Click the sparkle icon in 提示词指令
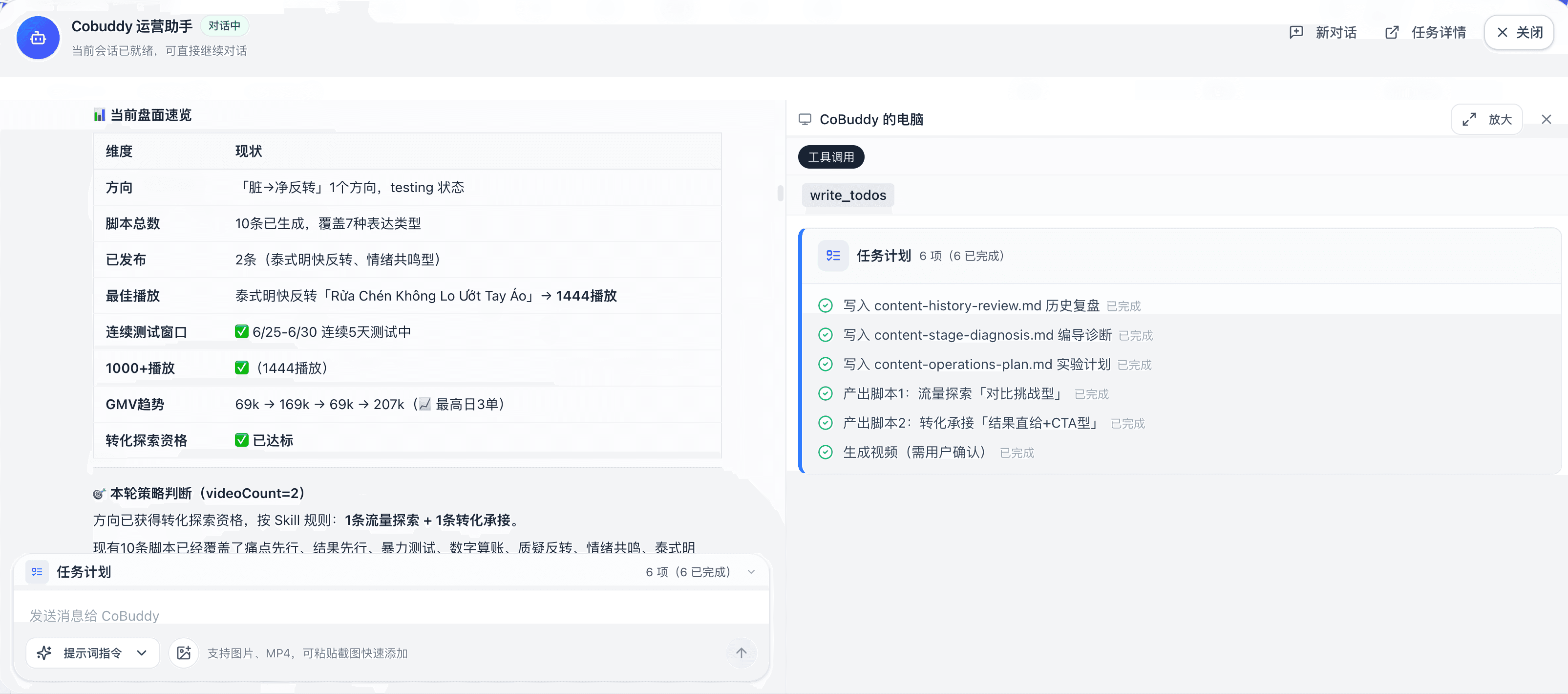1568x694 pixels. (44, 653)
